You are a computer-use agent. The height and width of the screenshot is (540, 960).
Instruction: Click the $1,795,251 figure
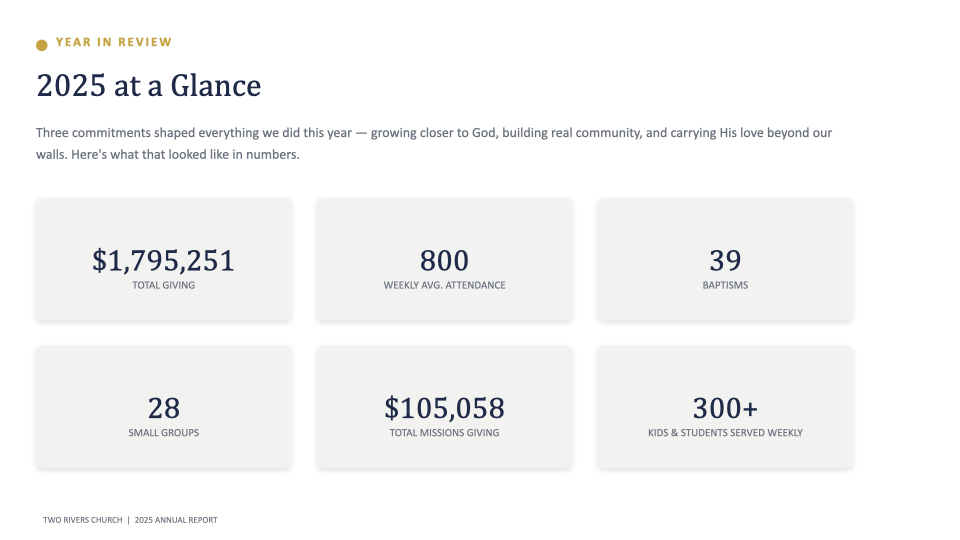(163, 261)
